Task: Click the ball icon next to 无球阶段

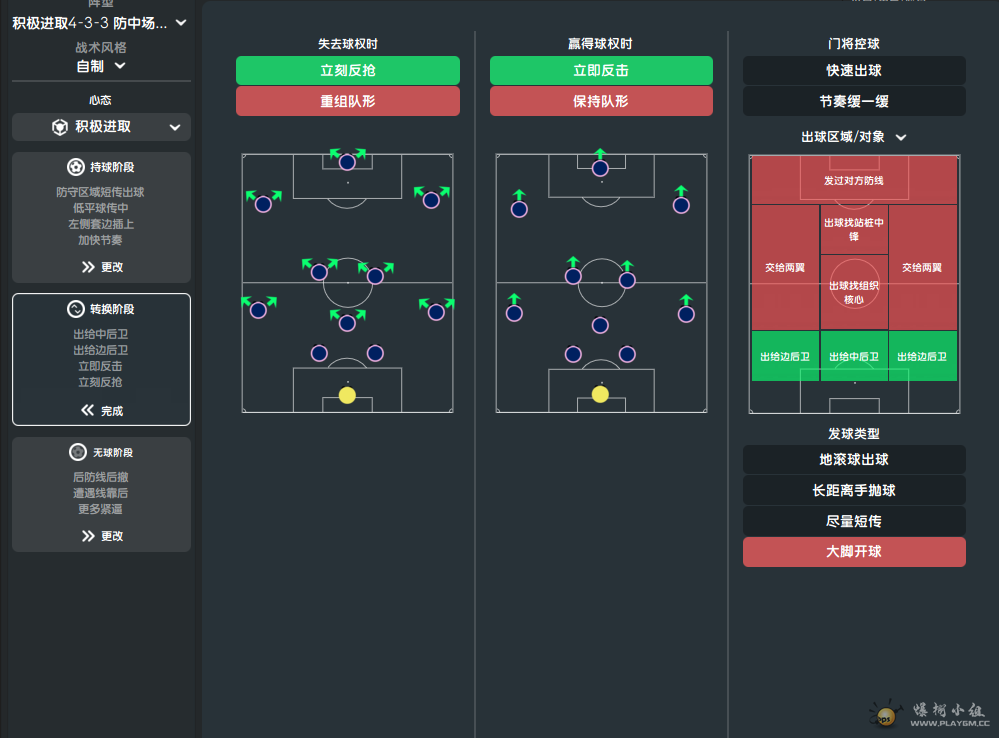Action: point(78,452)
